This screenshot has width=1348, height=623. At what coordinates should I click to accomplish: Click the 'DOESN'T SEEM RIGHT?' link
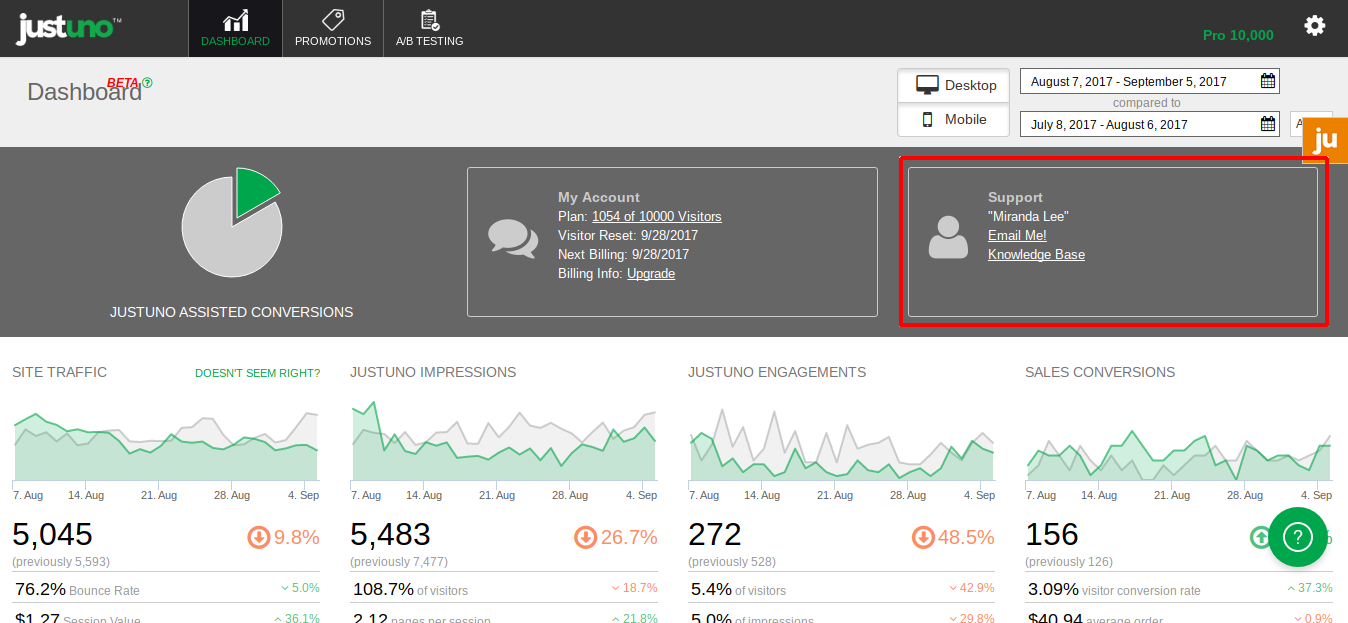[258, 373]
